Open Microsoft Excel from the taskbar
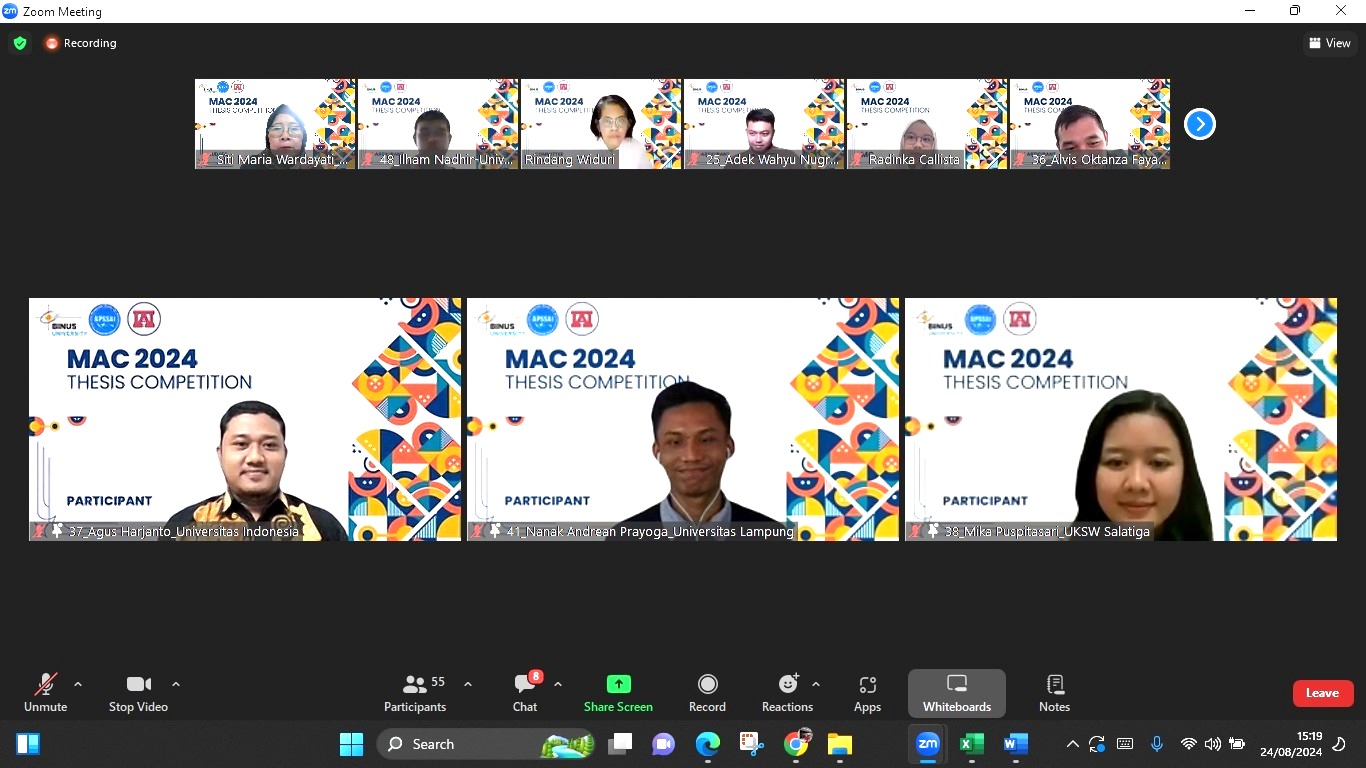The image size is (1366, 768). coord(971,744)
